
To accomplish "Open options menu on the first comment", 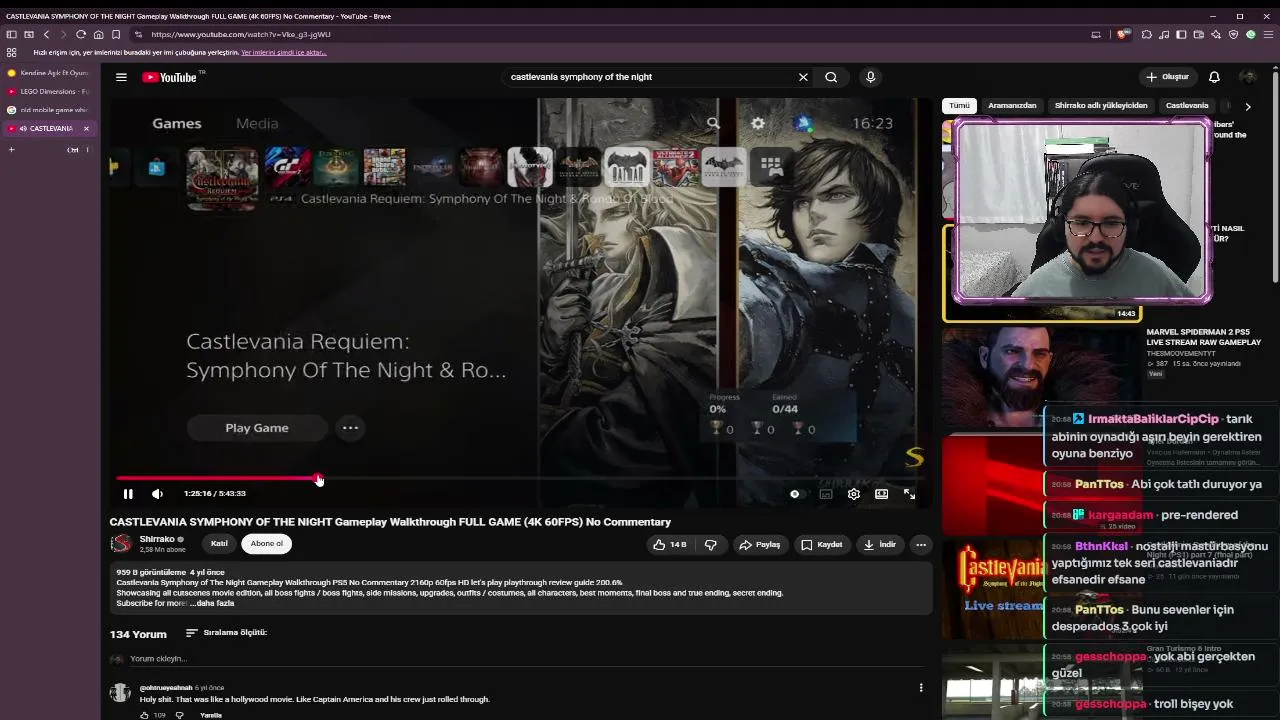I will click(x=921, y=688).
